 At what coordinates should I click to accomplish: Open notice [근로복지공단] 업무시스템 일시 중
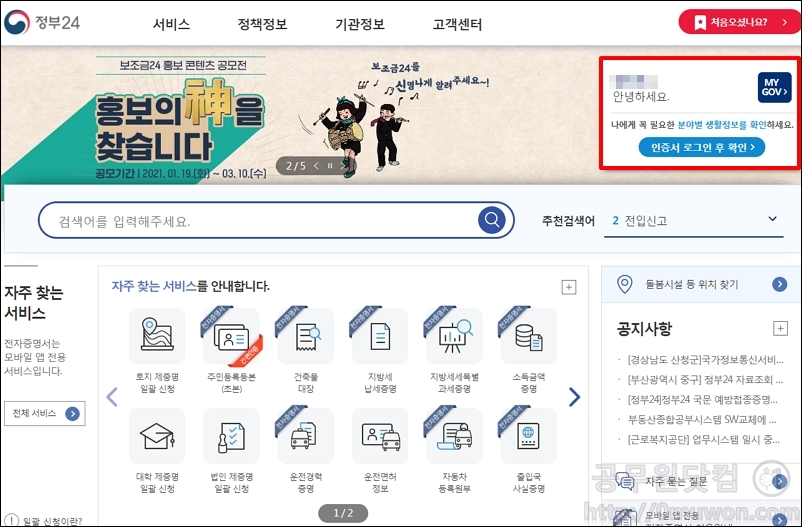[704, 440]
